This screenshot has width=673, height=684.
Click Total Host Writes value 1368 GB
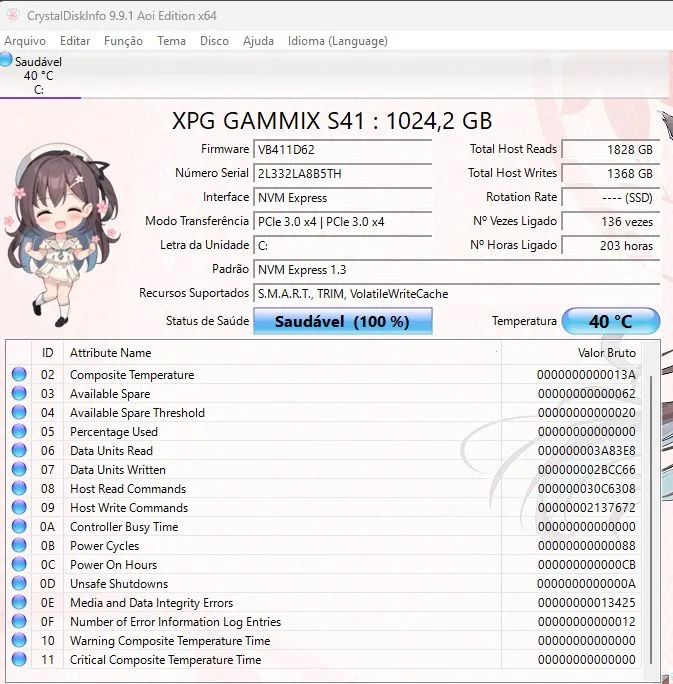point(611,174)
